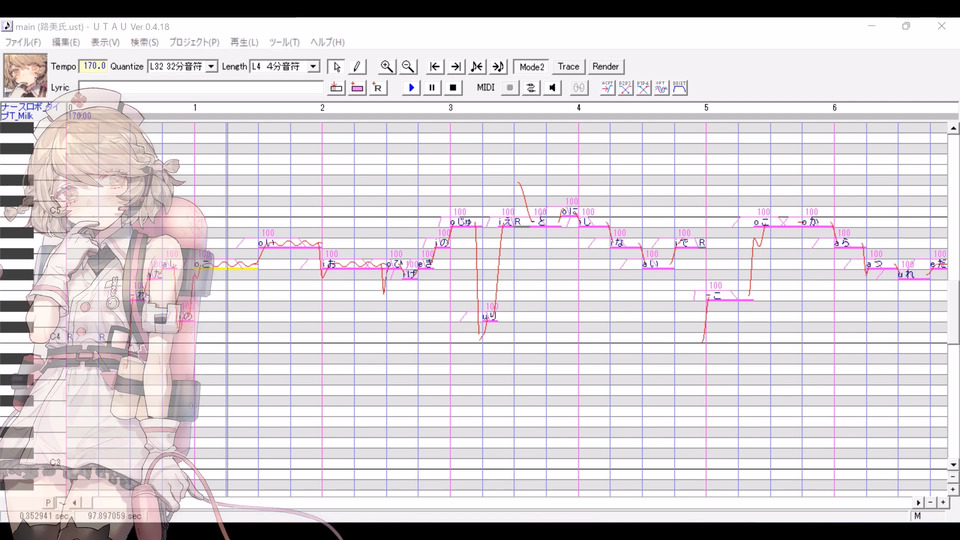This screenshot has height=540, width=960.
Task: Select the arrow selection tool
Action: click(x=336, y=67)
